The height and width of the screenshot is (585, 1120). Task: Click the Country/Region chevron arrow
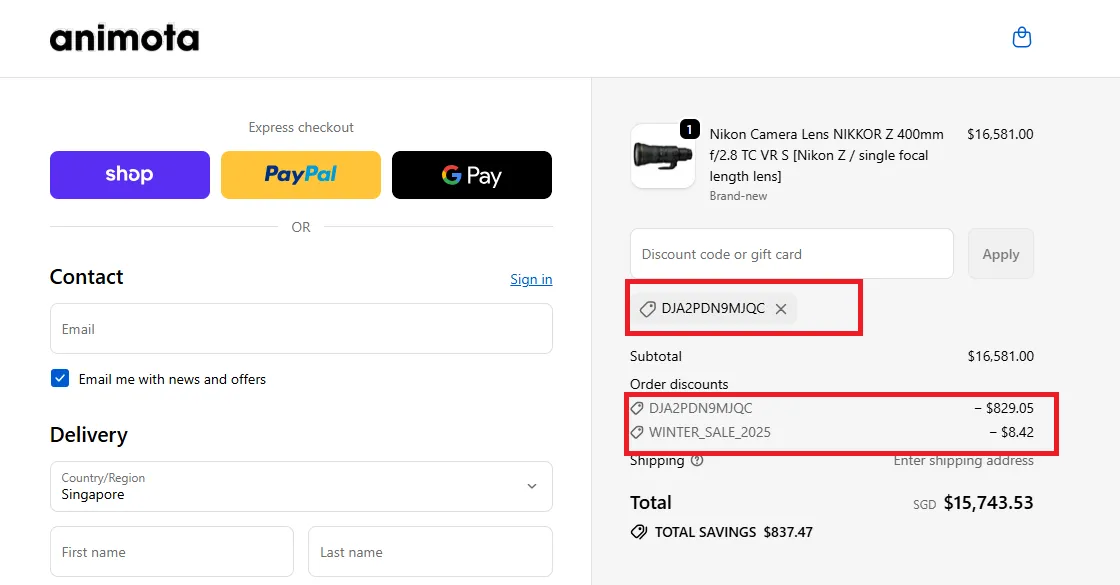tap(531, 486)
